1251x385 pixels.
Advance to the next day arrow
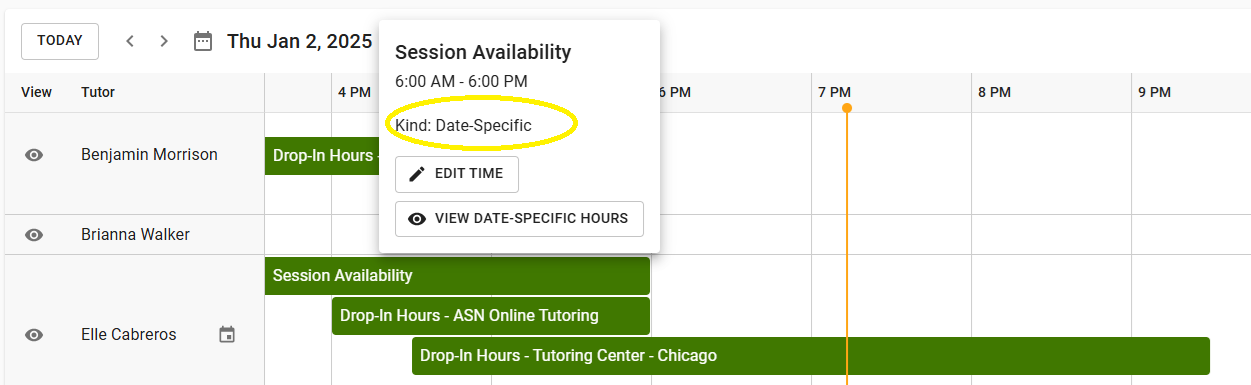[x=164, y=41]
